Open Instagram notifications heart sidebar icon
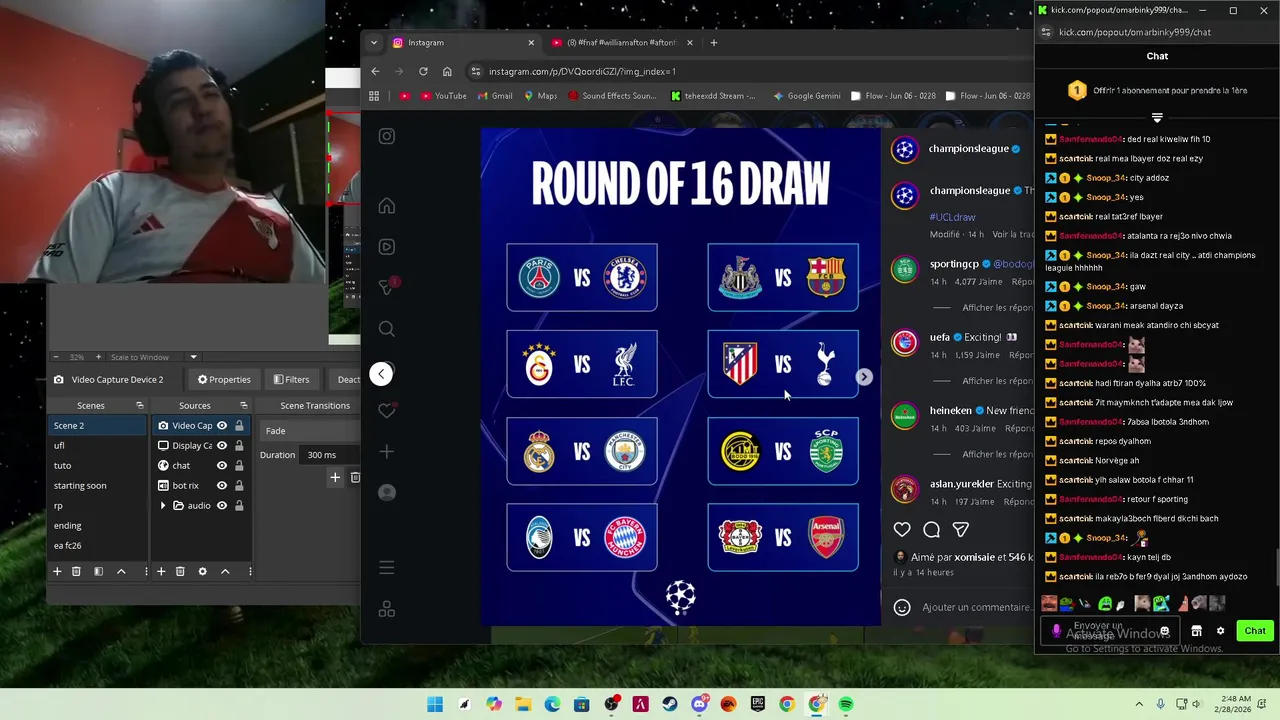The image size is (1280, 720). point(387,411)
